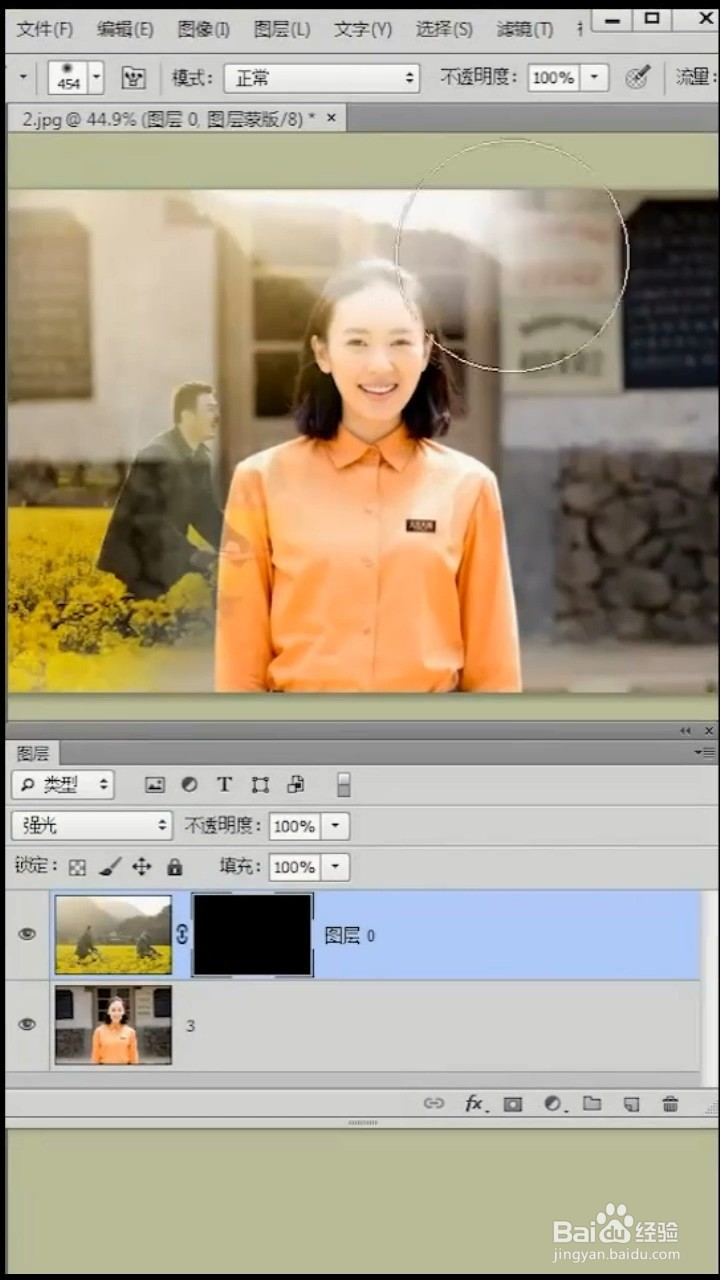Create a new layer icon
The width and height of the screenshot is (720, 1280).
pos(631,1104)
